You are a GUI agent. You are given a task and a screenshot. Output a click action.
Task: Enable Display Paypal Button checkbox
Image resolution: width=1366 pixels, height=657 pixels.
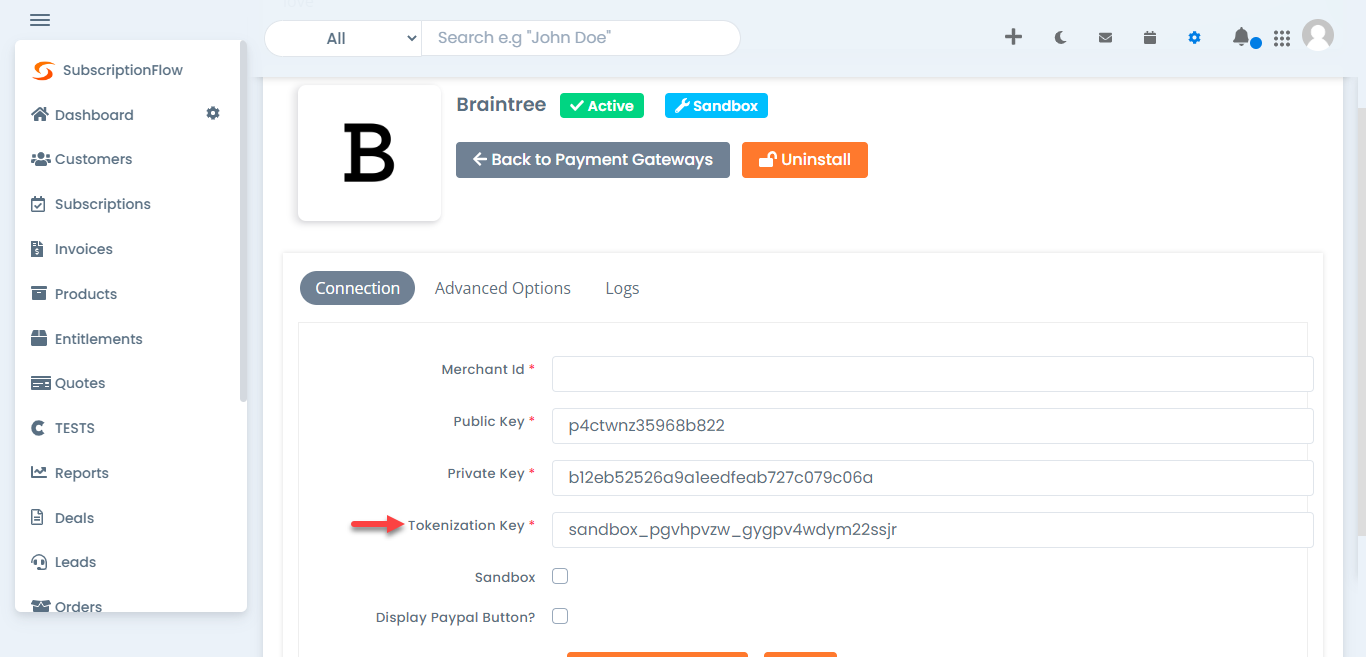click(560, 616)
